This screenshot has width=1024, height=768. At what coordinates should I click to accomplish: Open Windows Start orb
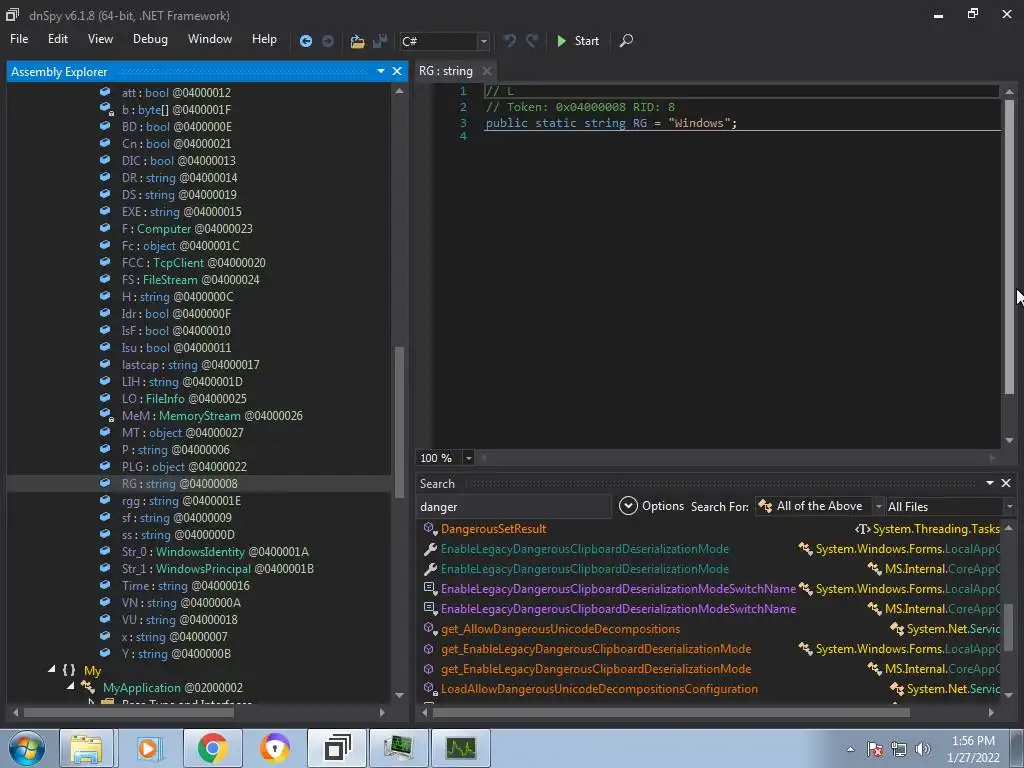coord(26,748)
